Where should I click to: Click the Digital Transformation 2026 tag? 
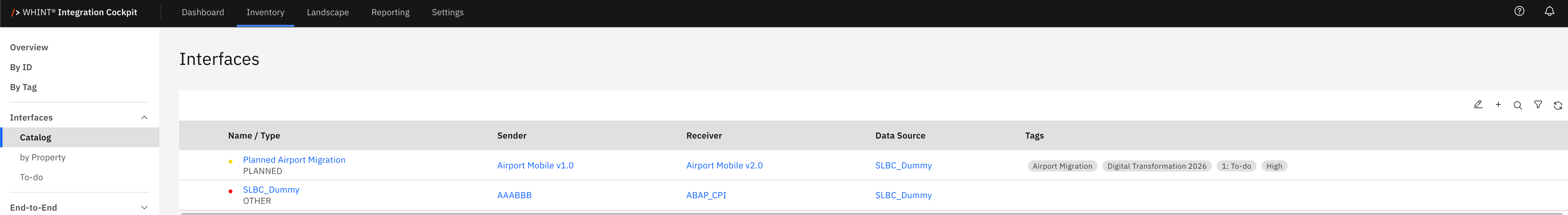tap(1156, 167)
